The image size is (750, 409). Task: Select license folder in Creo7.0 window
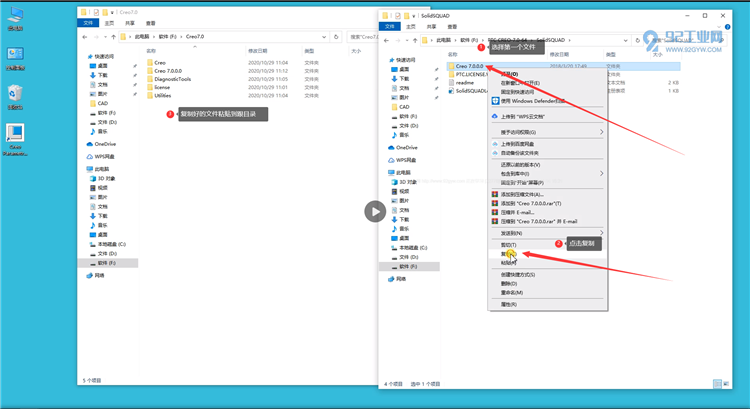pos(162,87)
